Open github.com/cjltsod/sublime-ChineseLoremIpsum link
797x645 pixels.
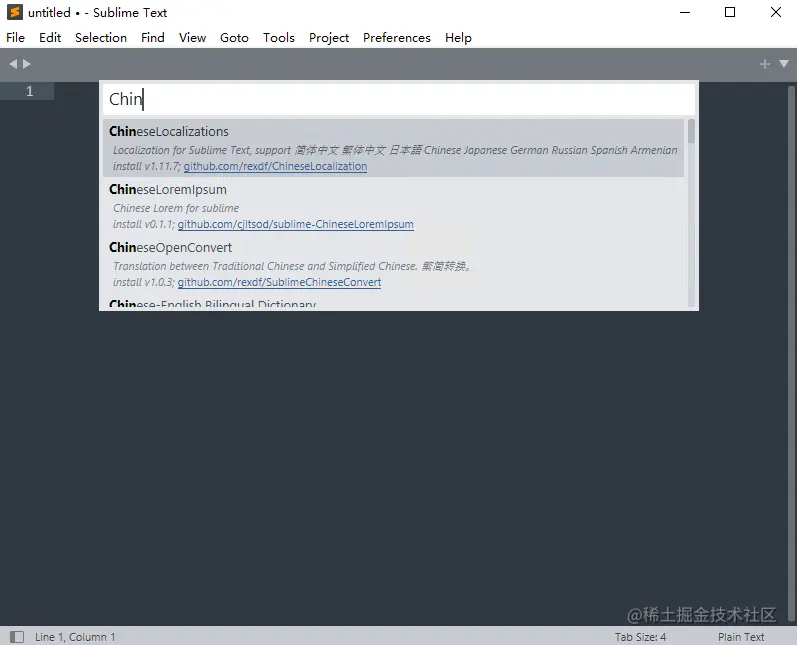pos(295,224)
